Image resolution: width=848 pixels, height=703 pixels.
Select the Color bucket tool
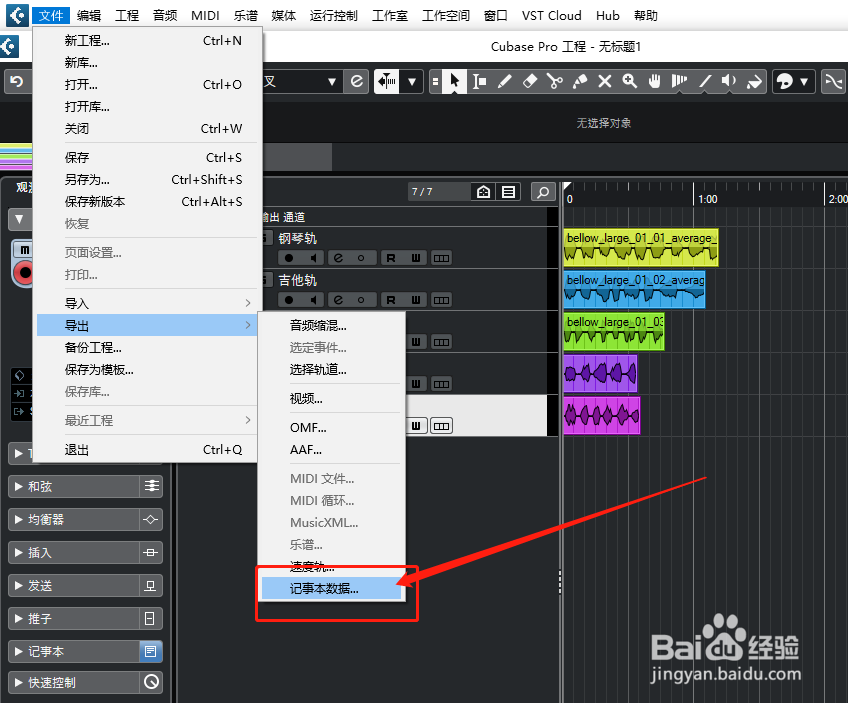(754, 82)
